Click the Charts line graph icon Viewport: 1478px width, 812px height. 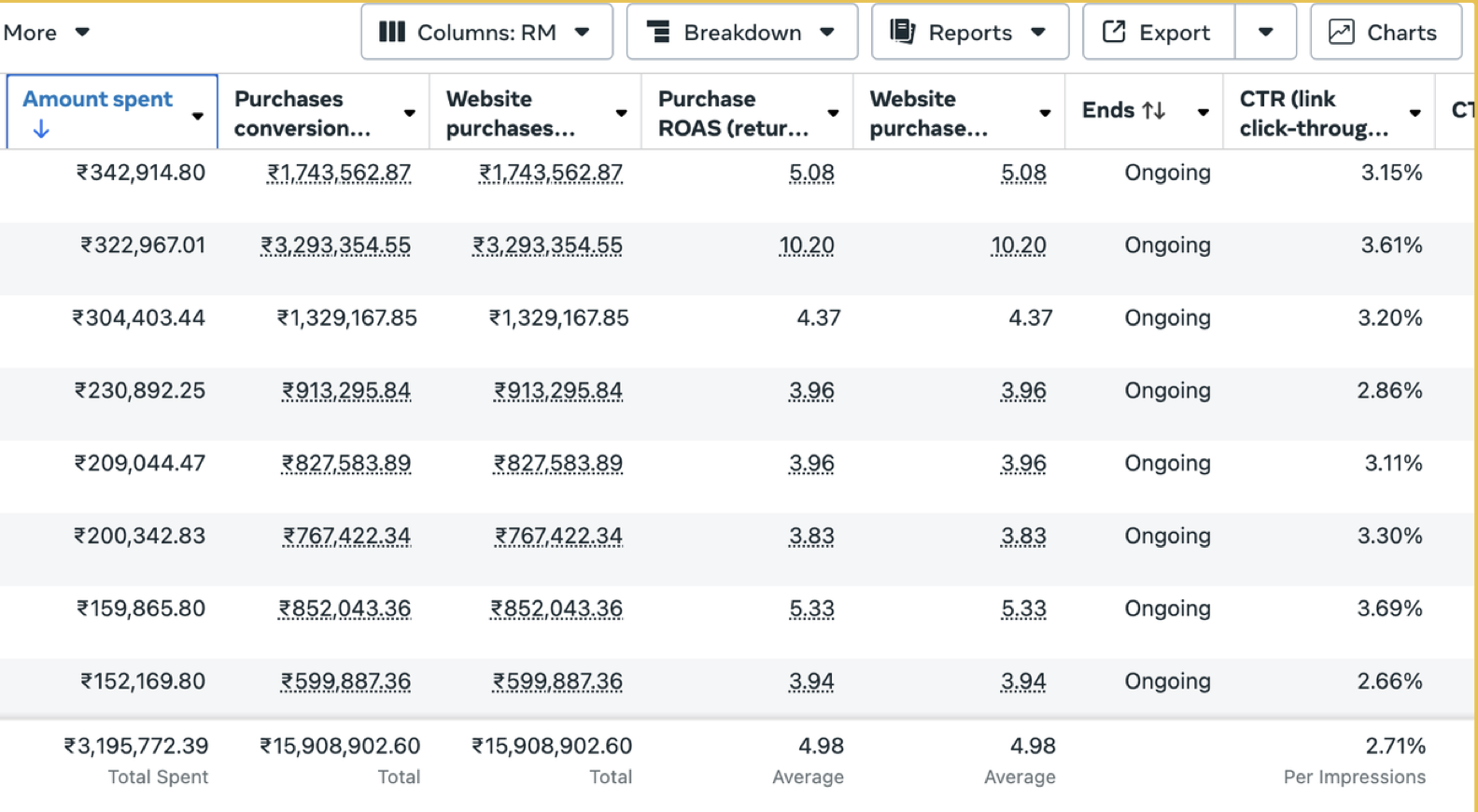1342,32
